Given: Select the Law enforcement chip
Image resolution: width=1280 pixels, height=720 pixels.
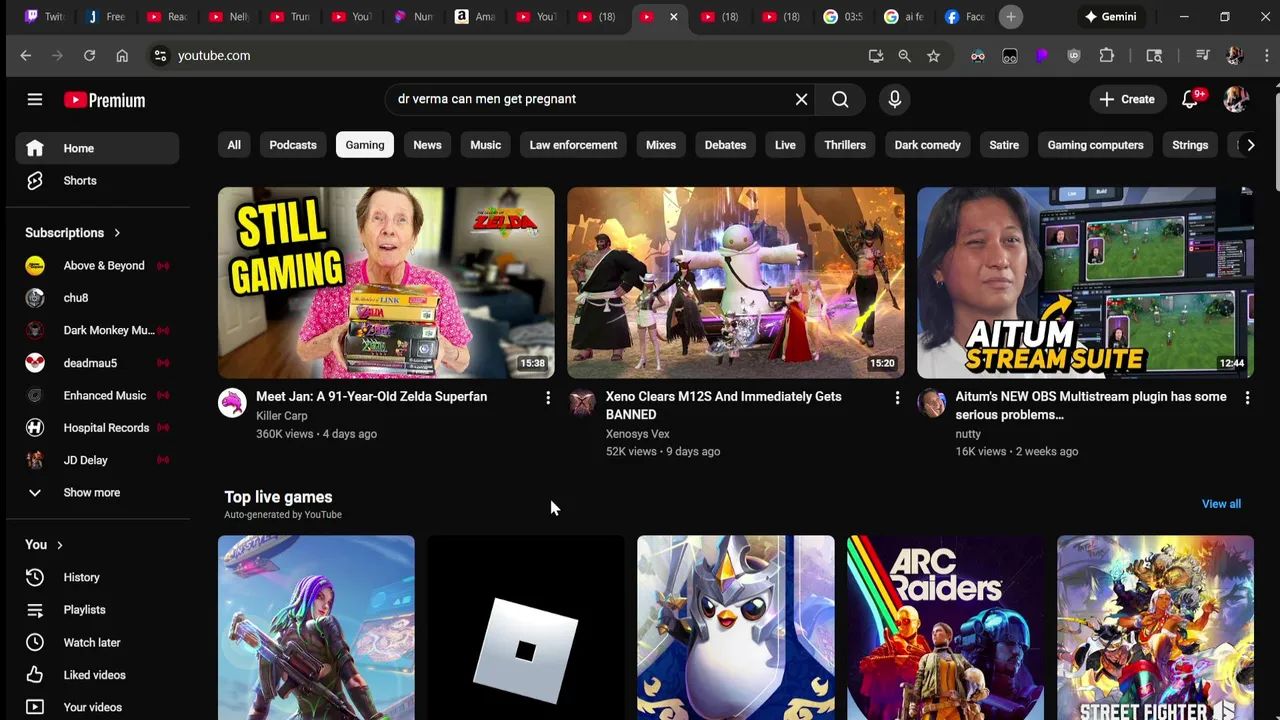Looking at the screenshot, I should tap(573, 145).
